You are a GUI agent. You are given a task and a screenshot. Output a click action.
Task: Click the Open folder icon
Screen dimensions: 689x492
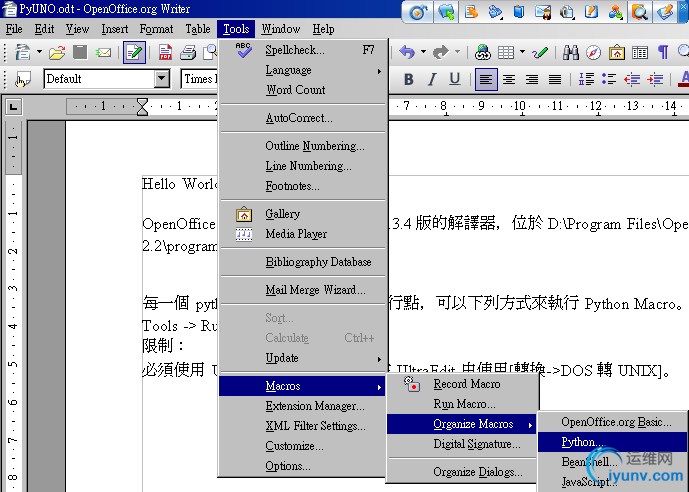pyautogui.click(x=57, y=52)
